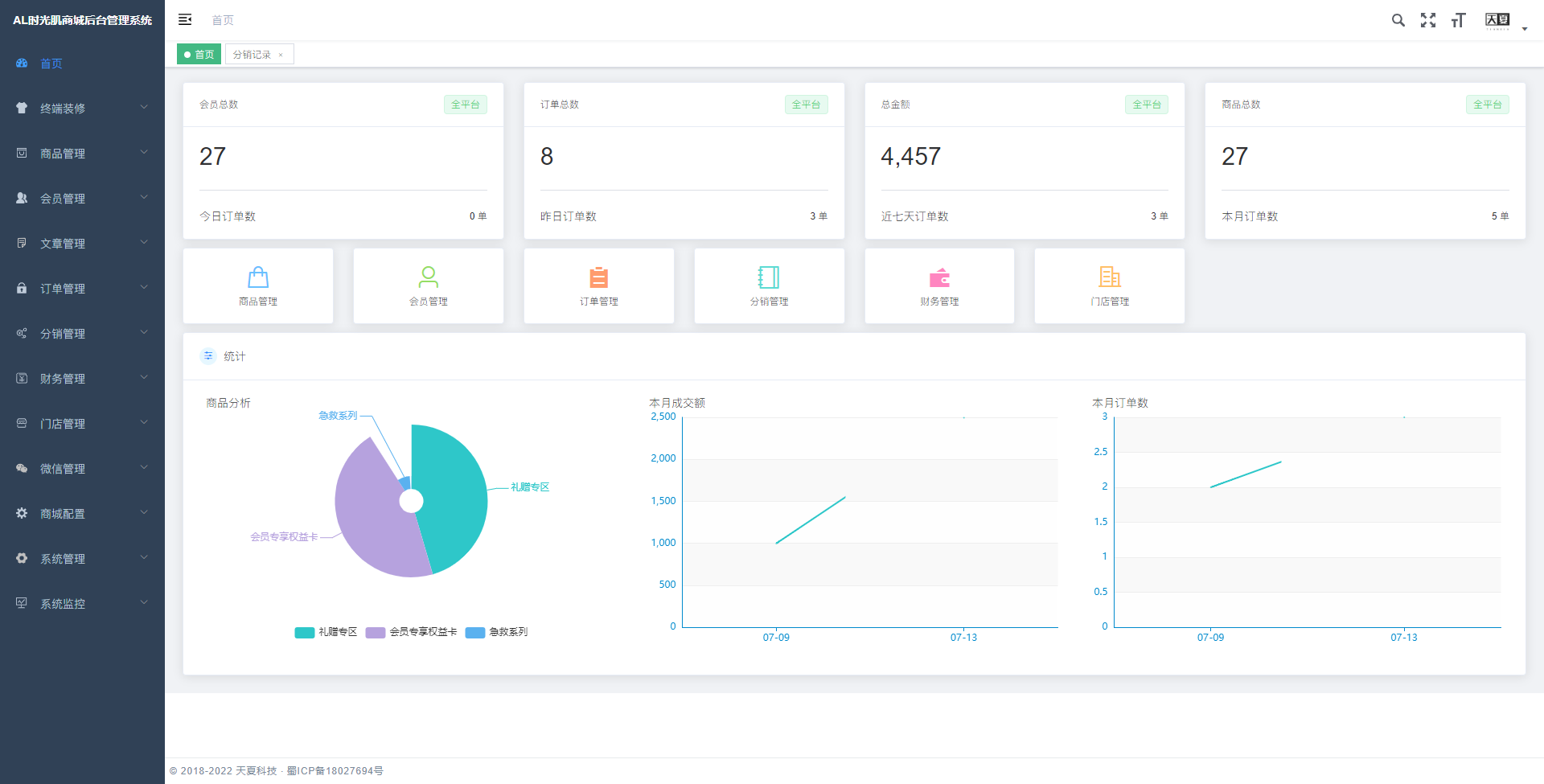Open the 商城配置 sidebar menu item
Image resolution: width=1544 pixels, height=784 pixels.
click(x=82, y=514)
